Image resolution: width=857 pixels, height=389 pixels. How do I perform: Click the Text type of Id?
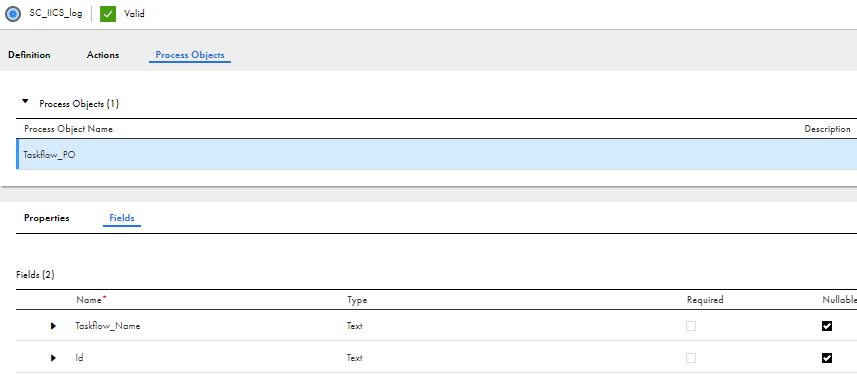point(354,358)
